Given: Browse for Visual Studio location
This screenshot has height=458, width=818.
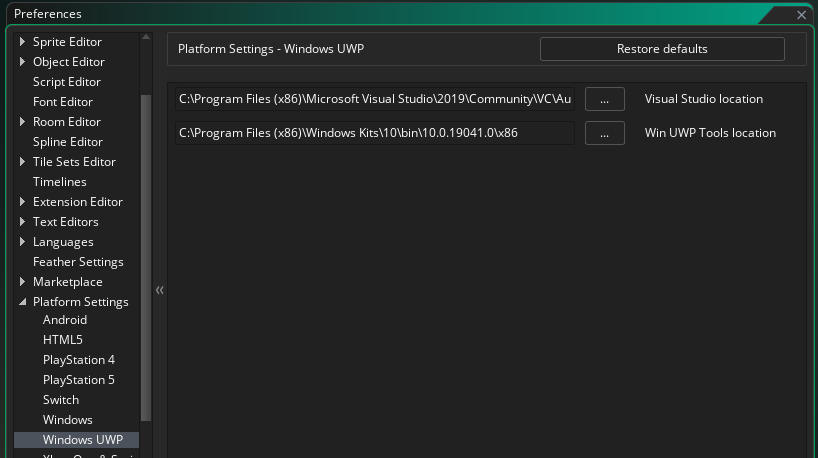Looking at the screenshot, I should [x=604, y=99].
